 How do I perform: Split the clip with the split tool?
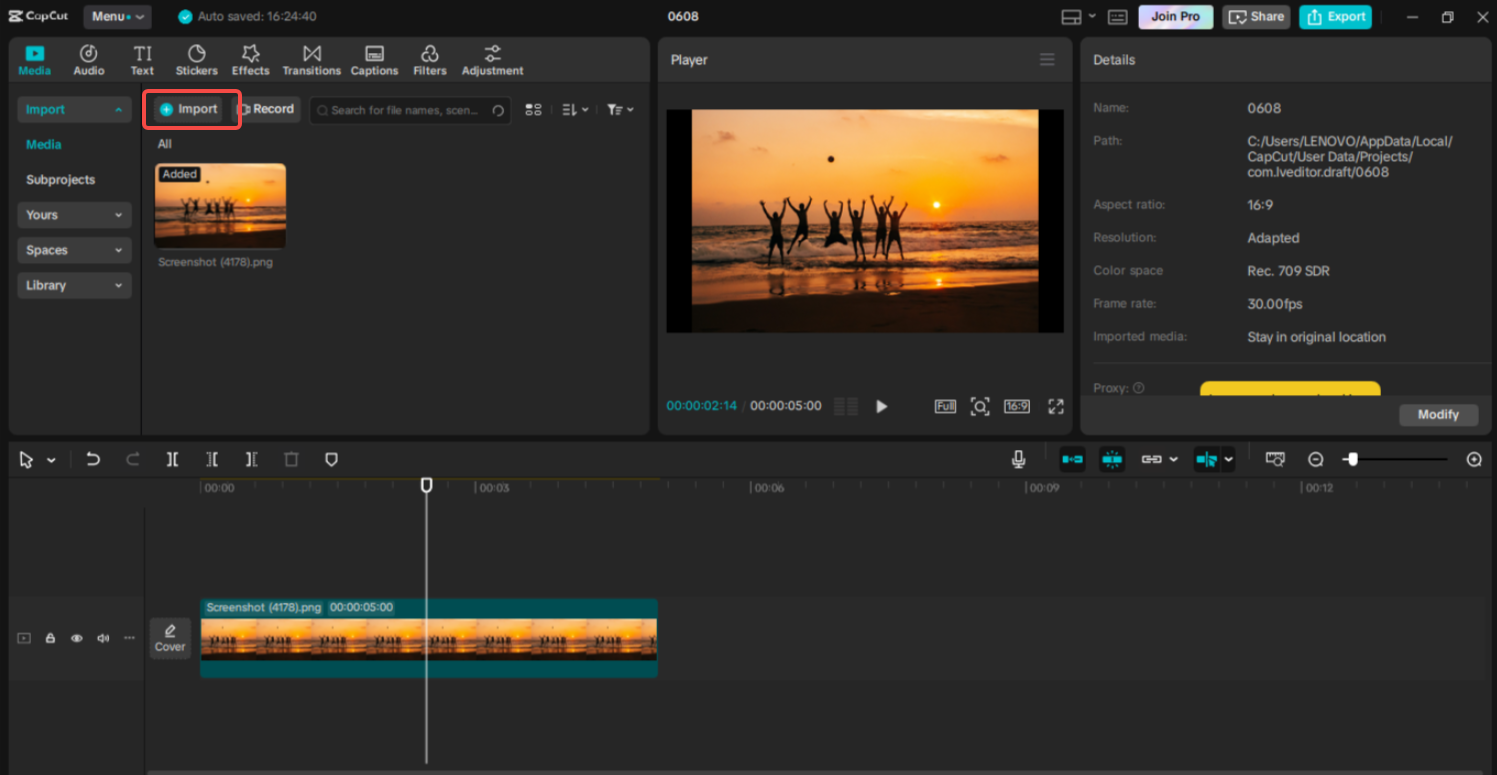coord(172,459)
